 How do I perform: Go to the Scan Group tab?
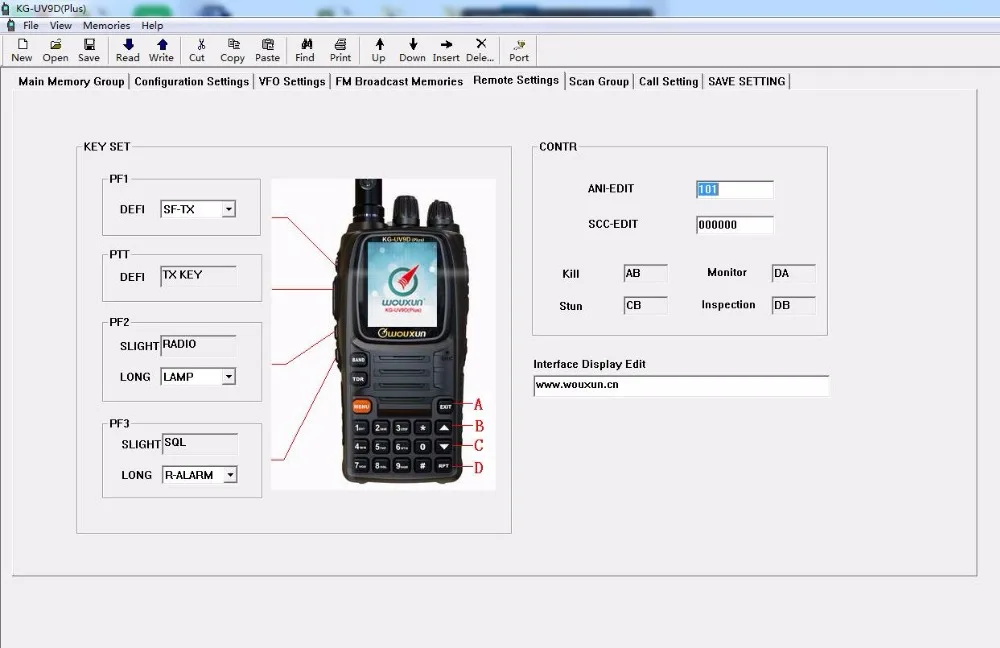pyautogui.click(x=599, y=82)
